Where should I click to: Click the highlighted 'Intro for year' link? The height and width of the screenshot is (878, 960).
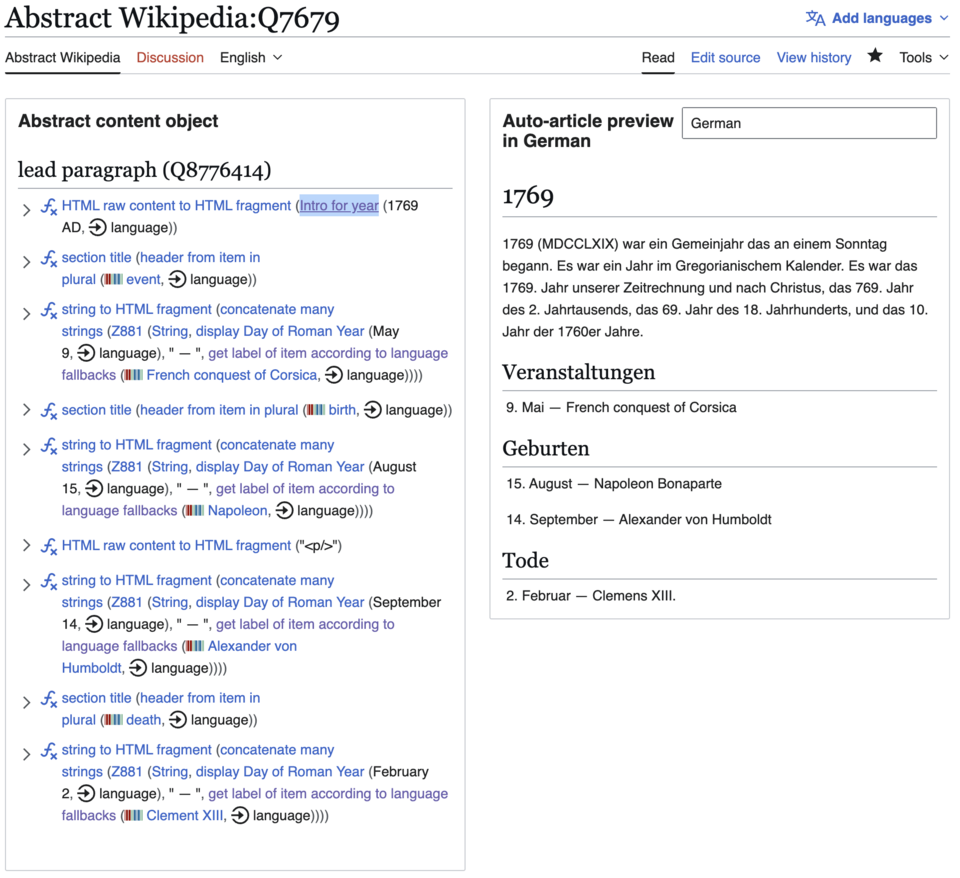coord(339,206)
